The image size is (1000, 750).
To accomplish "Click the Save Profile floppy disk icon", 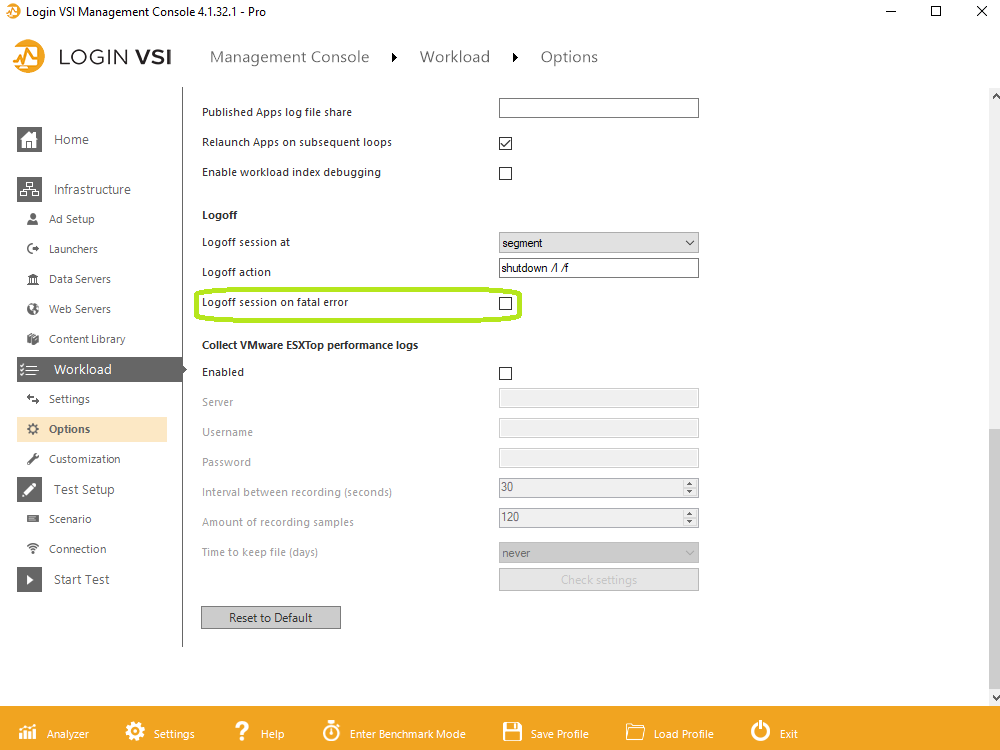I will click(512, 732).
